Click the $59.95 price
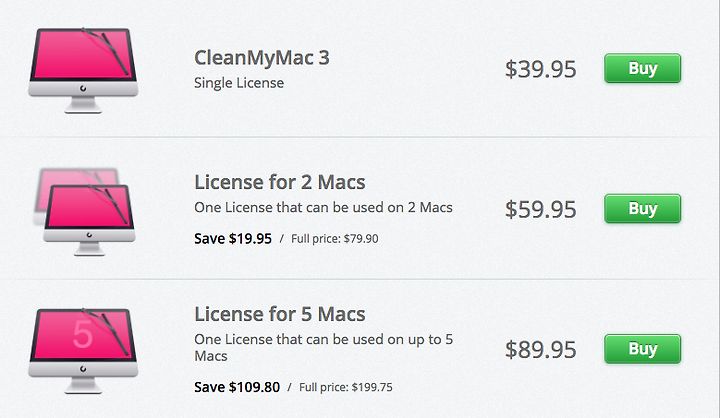The image size is (720, 418). pyautogui.click(x=540, y=209)
